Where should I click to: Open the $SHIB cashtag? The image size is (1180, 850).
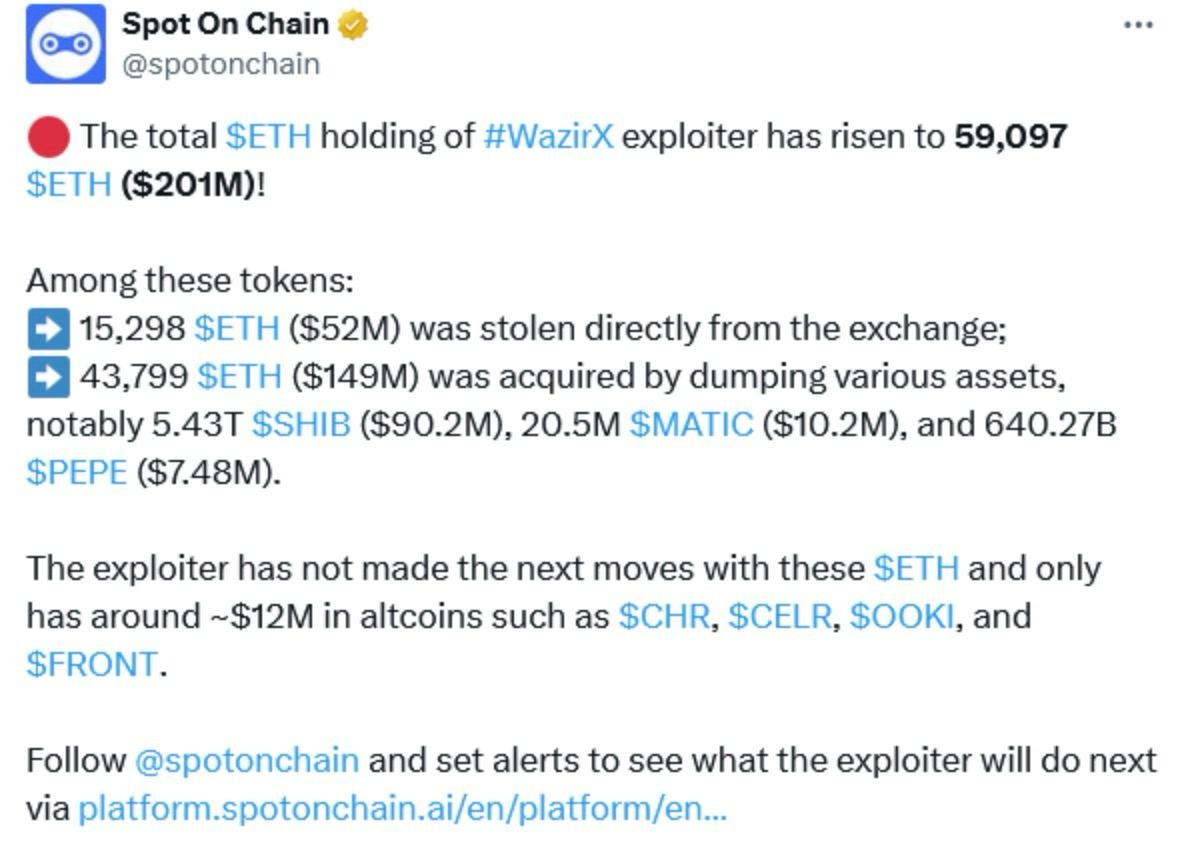[x=300, y=424]
